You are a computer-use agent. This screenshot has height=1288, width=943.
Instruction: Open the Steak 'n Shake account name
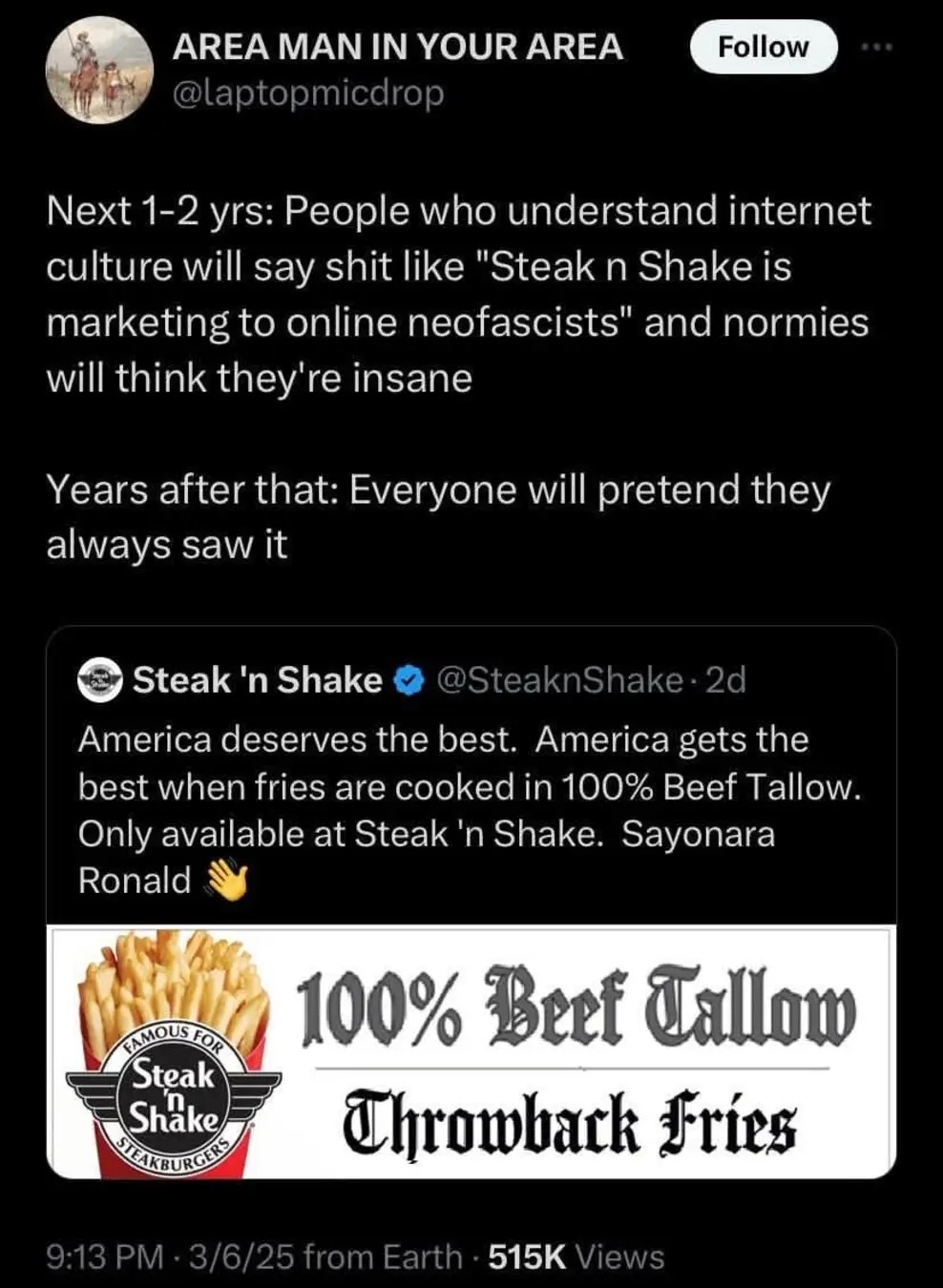(x=257, y=680)
